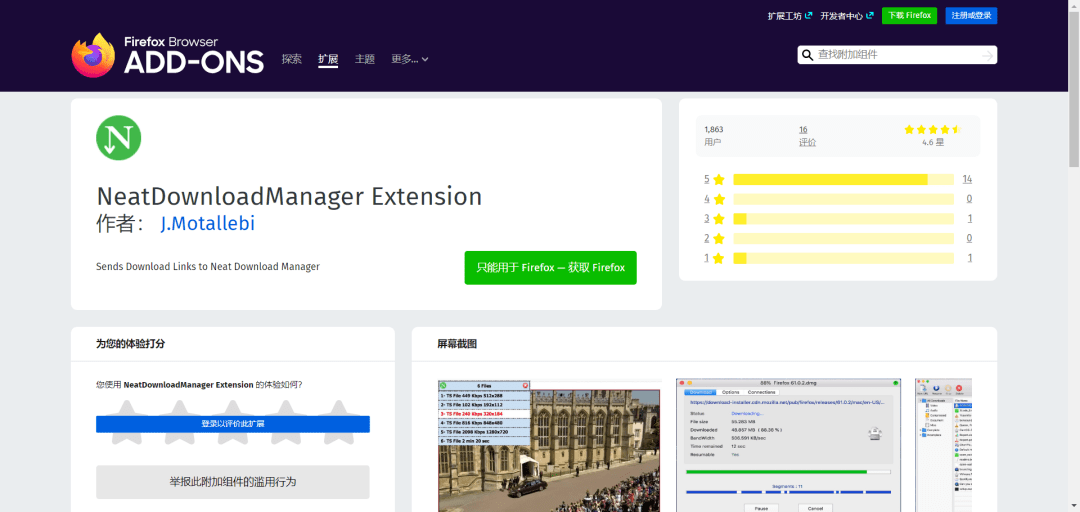Click the 3-star rating bar
Viewport: 1080px width, 512px height.
click(x=844, y=219)
